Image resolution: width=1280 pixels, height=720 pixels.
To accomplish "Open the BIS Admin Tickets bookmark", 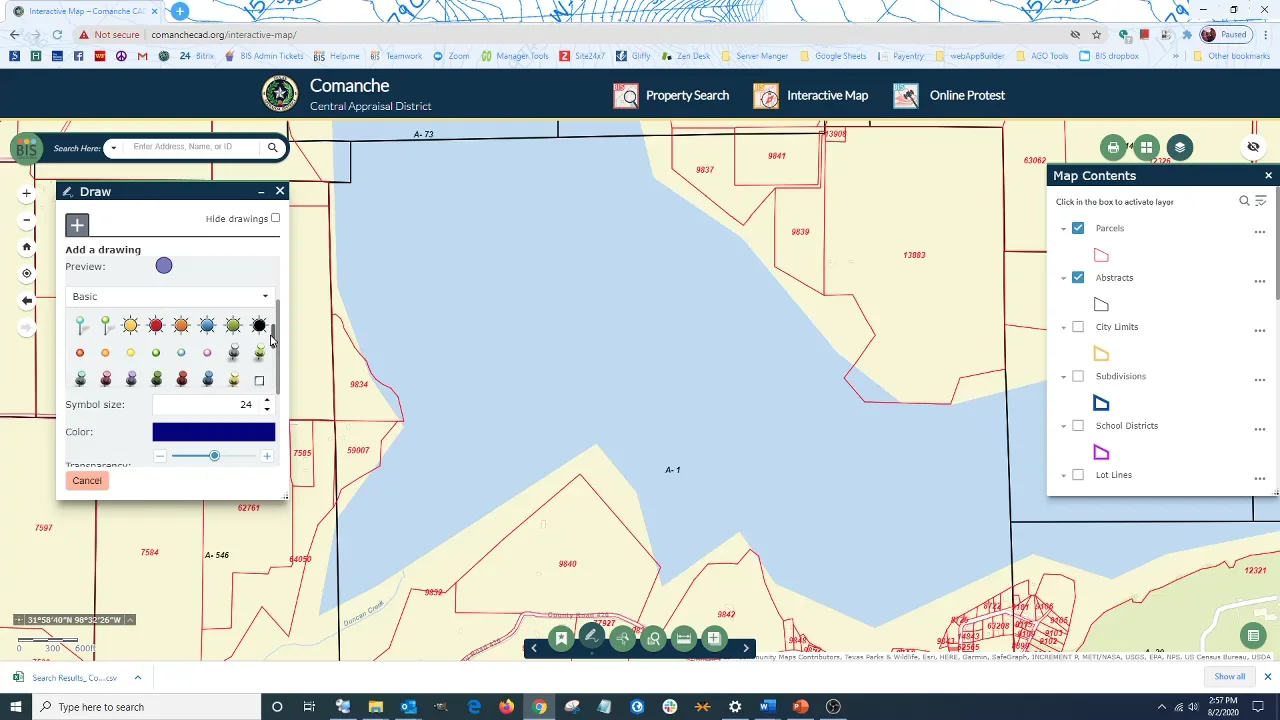I will click(x=264, y=56).
